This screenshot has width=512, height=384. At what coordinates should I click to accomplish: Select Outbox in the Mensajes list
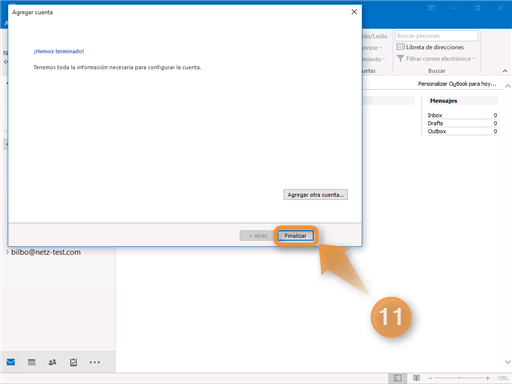462,131
